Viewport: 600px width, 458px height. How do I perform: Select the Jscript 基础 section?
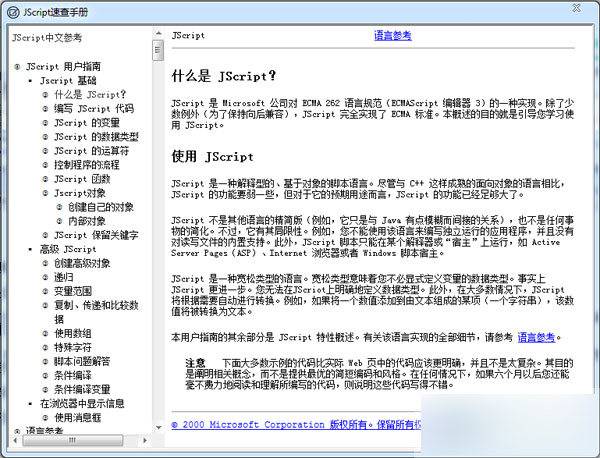coord(68,81)
